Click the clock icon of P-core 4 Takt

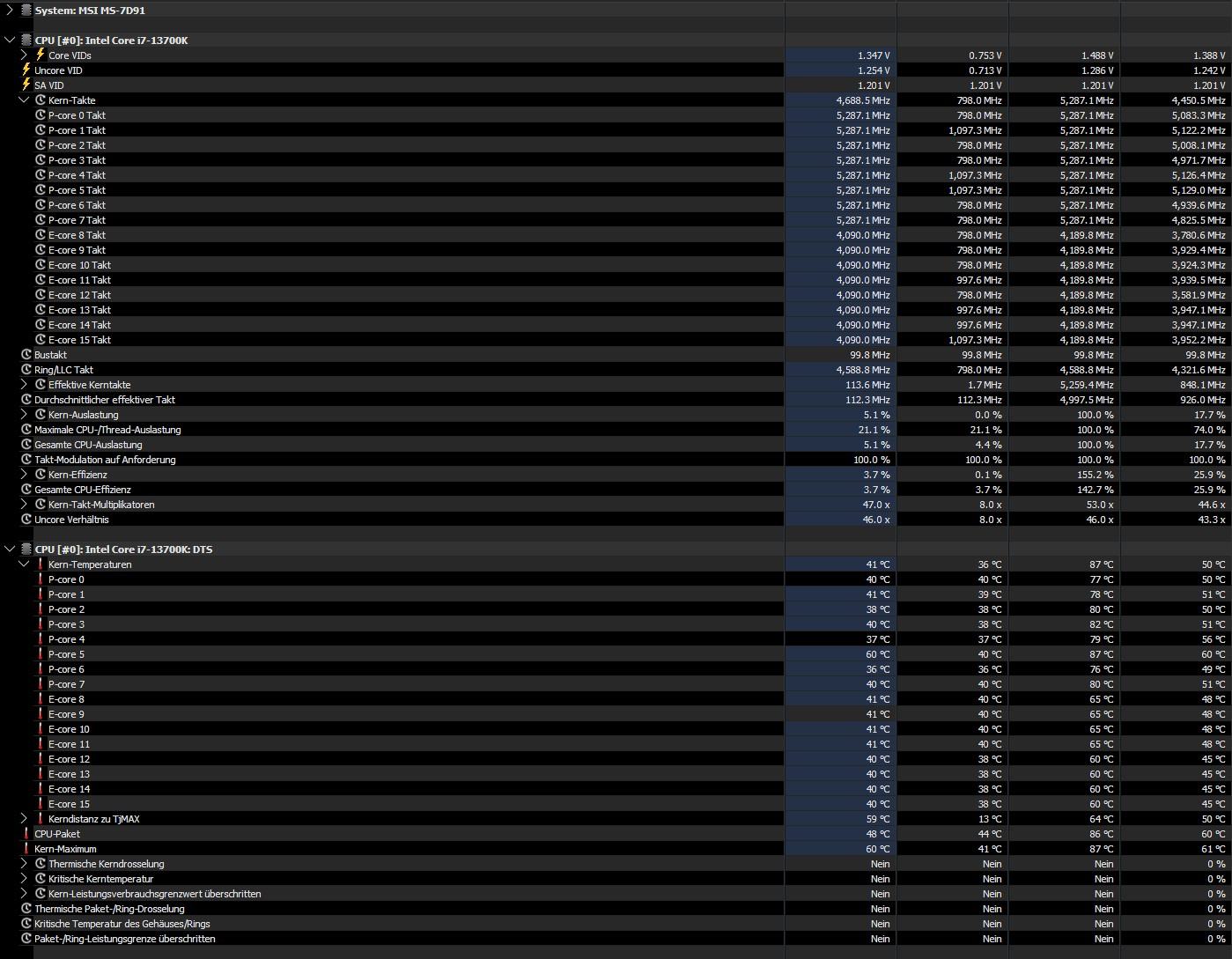click(41, 175)
